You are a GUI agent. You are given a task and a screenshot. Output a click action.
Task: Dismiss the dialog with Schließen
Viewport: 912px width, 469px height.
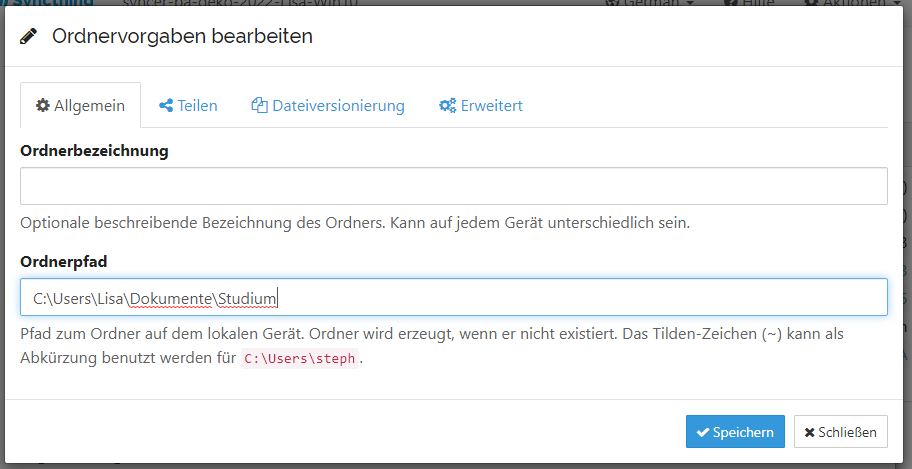[x=840, y=432]
